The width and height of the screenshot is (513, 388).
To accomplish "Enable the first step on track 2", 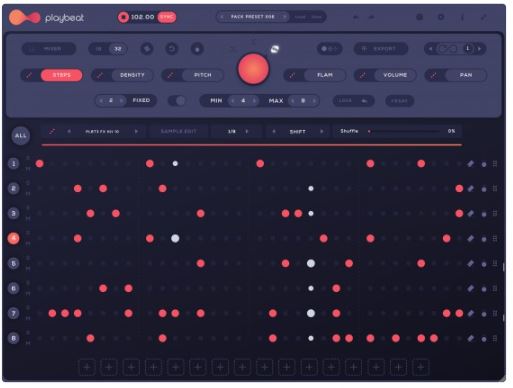I will coord(40,189).
